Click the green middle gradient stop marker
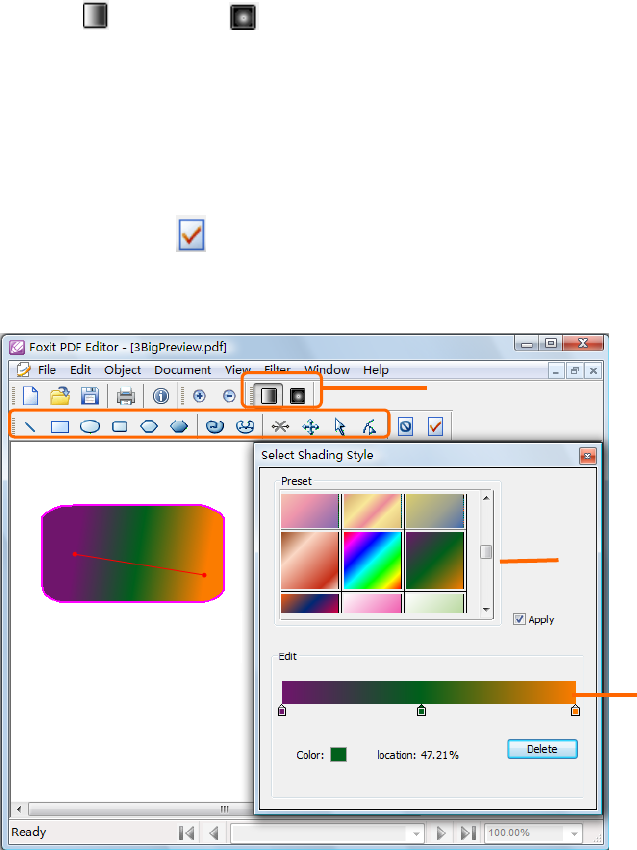 point(421,710)
